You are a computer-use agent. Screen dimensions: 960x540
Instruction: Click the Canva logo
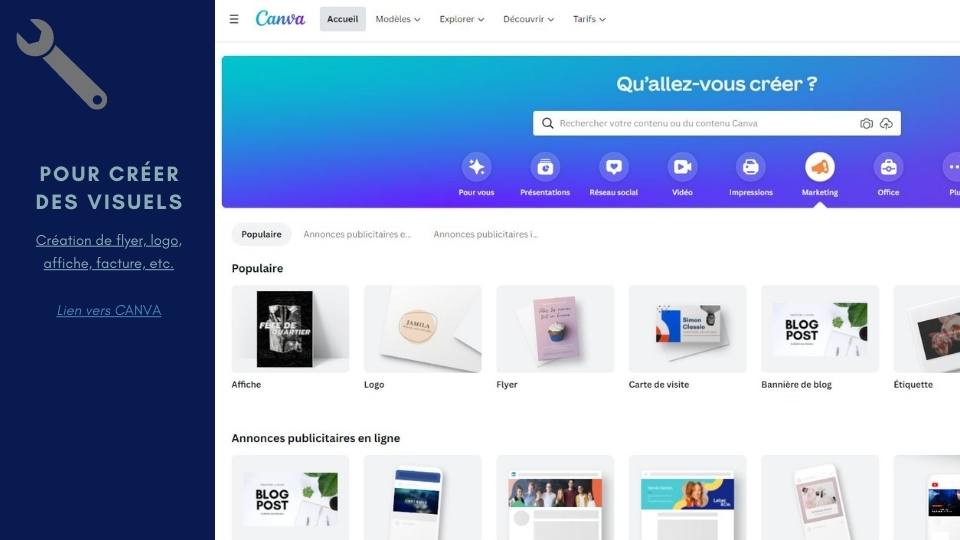pyautogui.click(x=280, y=19)
